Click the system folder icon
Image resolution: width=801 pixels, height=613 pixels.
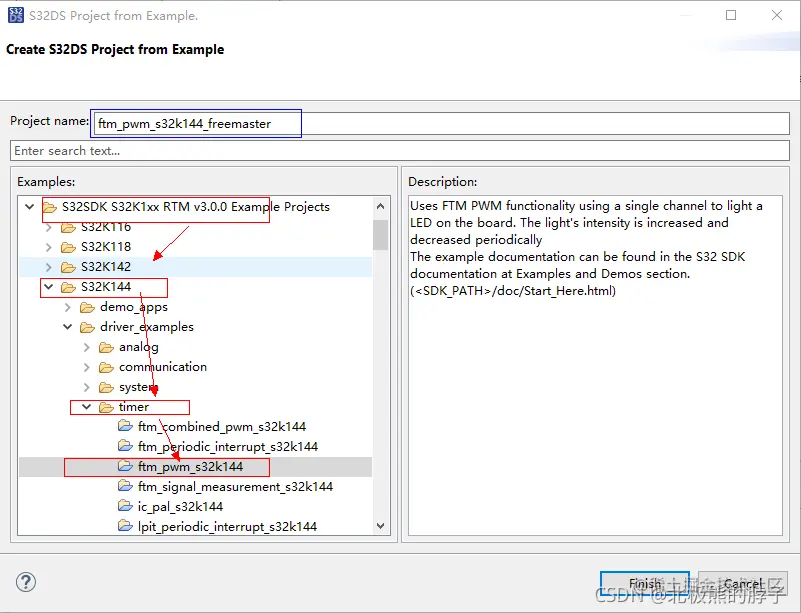pos(106,387)
